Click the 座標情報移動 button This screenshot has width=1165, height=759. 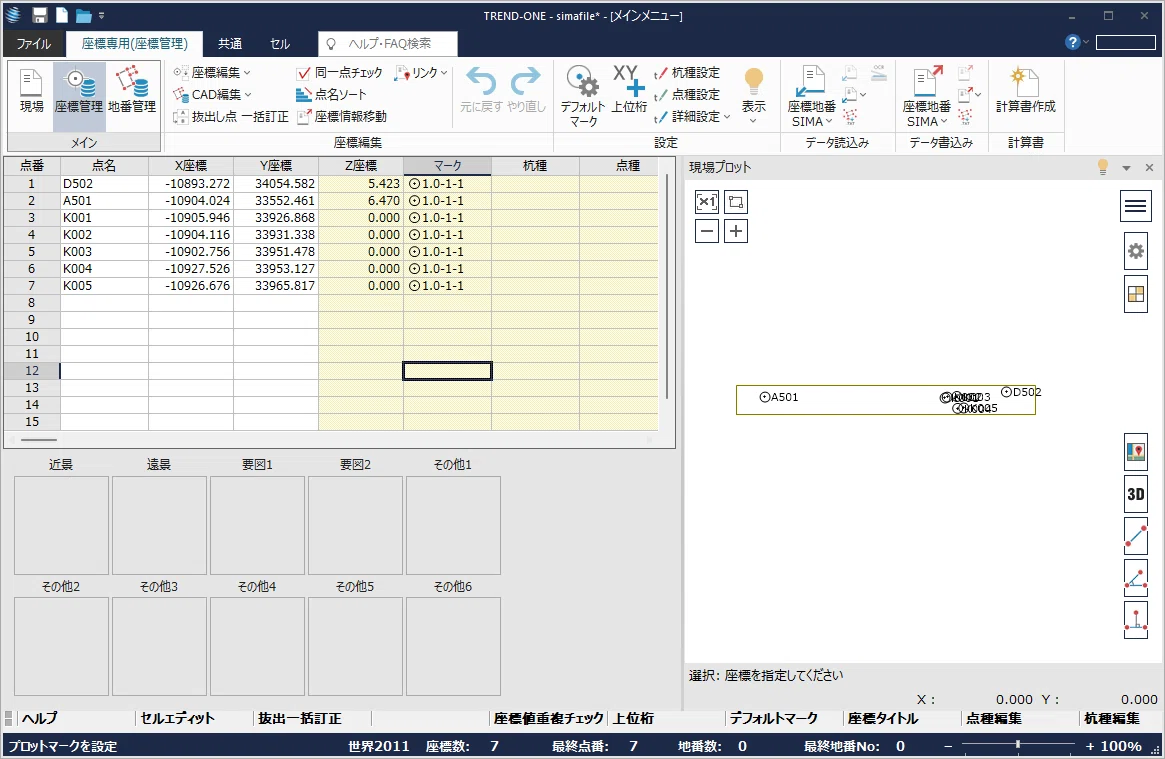click(x=342, y=117)
